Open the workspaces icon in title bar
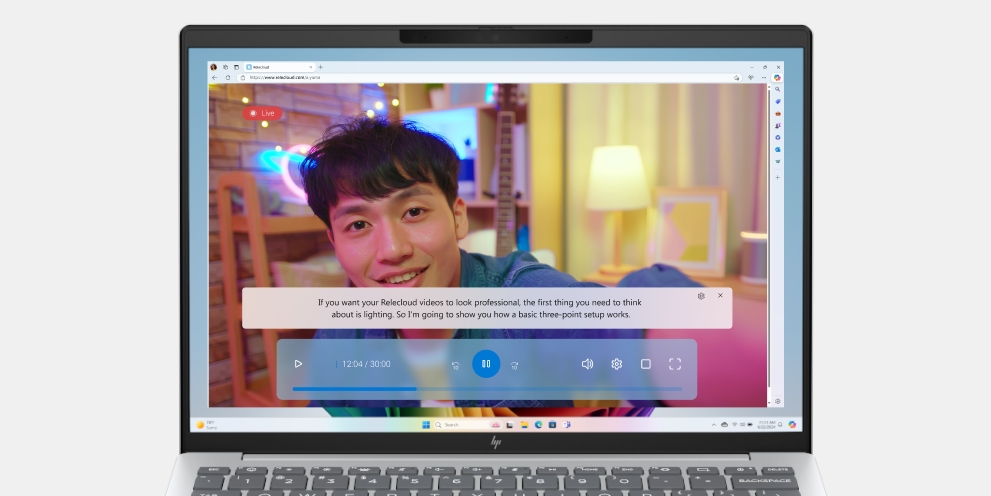 pyautogui.click(x=226, y=67)
